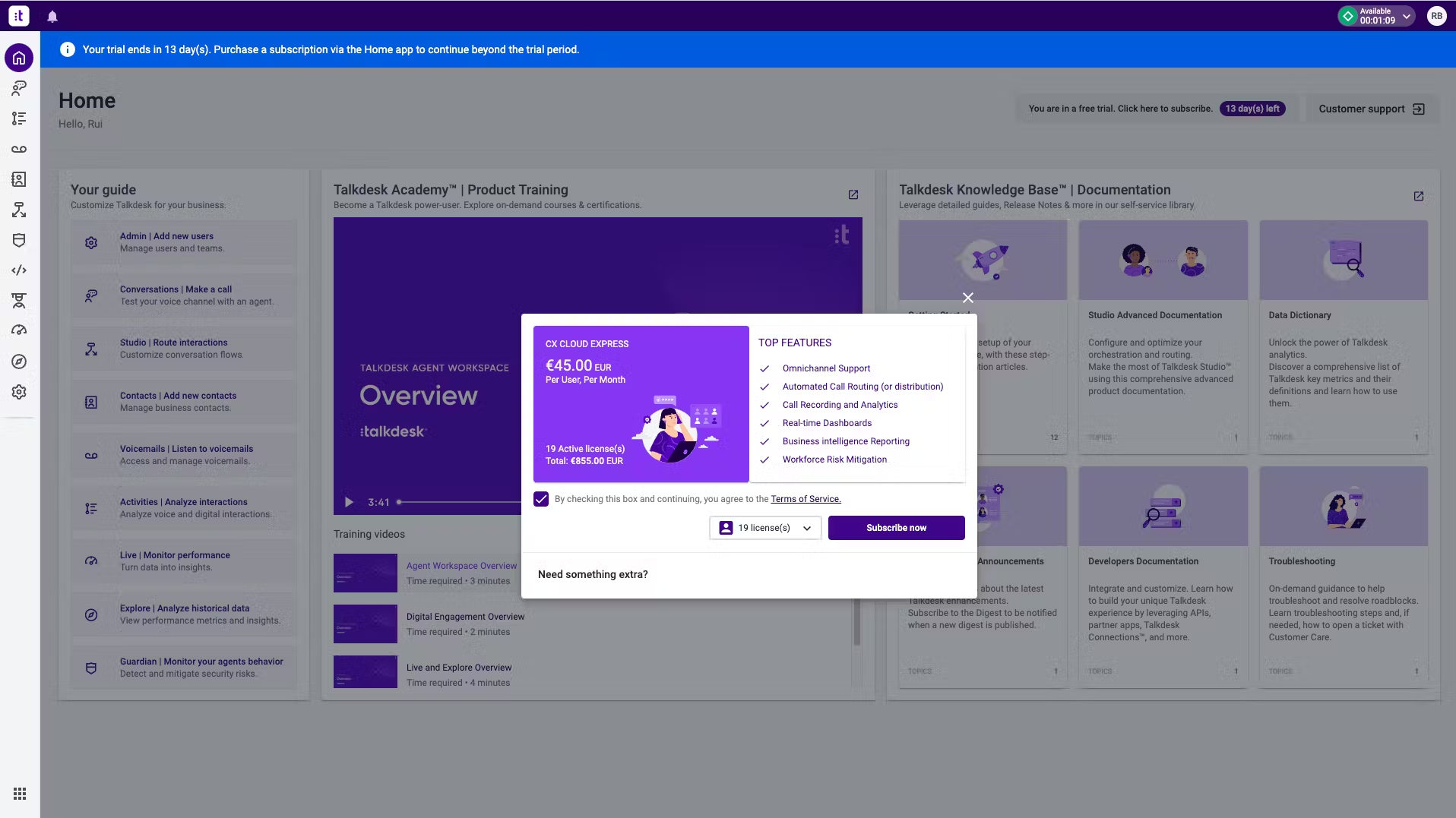Click the gear icon beside Admin guide item
Image resolution: width=1456 pixels, height=818 pixels.
91,242
